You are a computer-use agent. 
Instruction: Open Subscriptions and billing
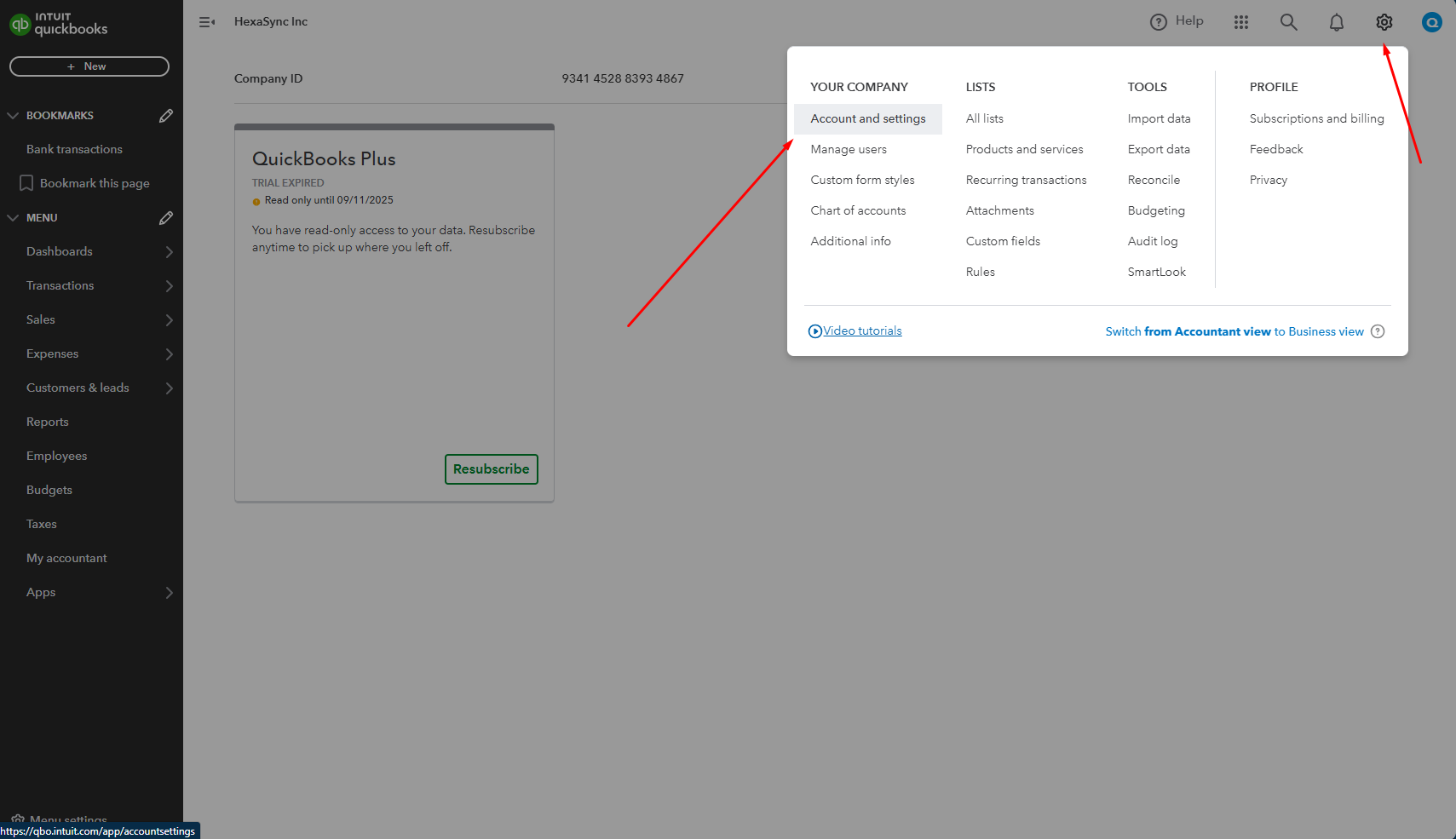[1317, 118]
